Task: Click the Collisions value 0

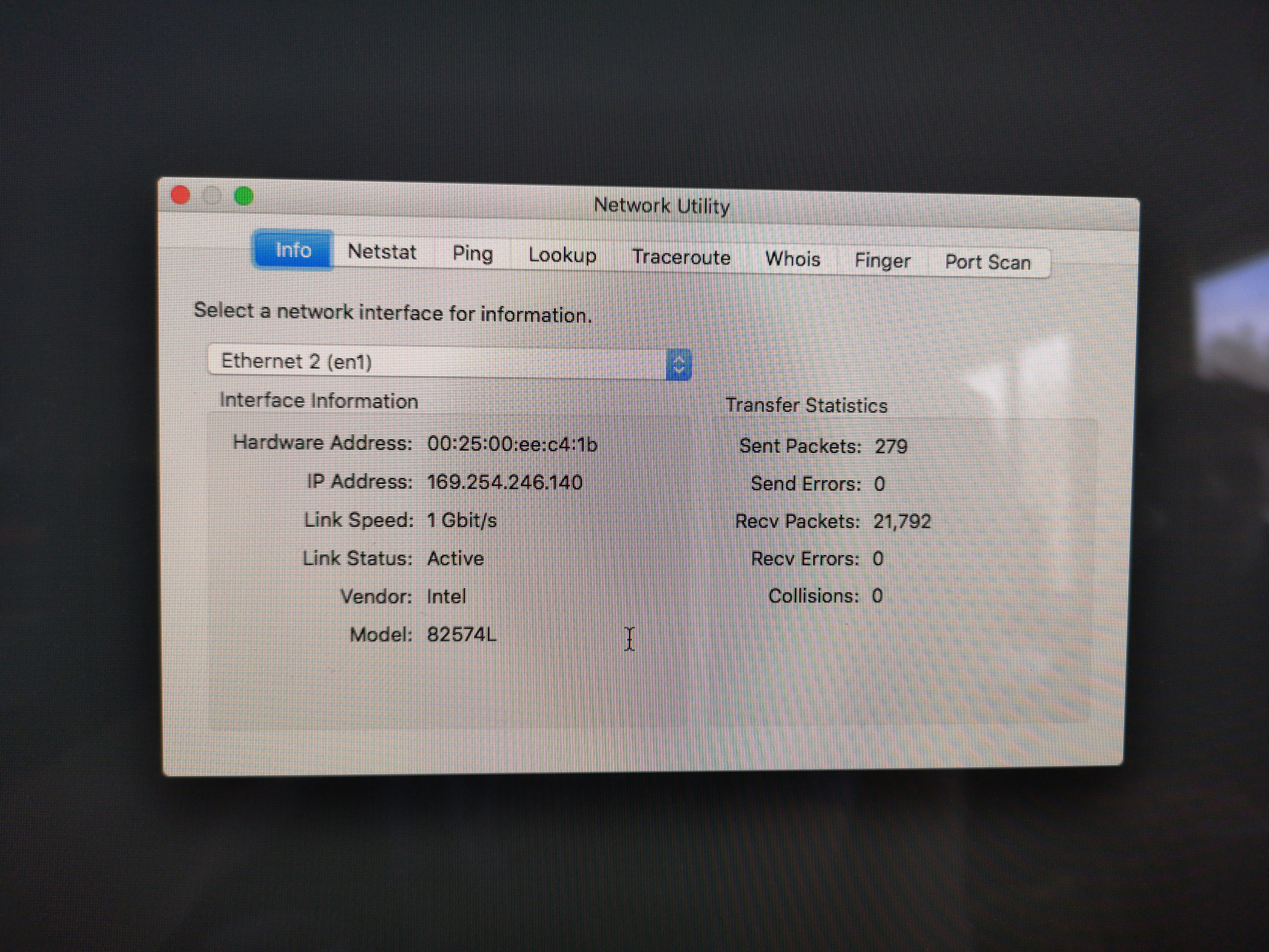Action: [877, 596]
